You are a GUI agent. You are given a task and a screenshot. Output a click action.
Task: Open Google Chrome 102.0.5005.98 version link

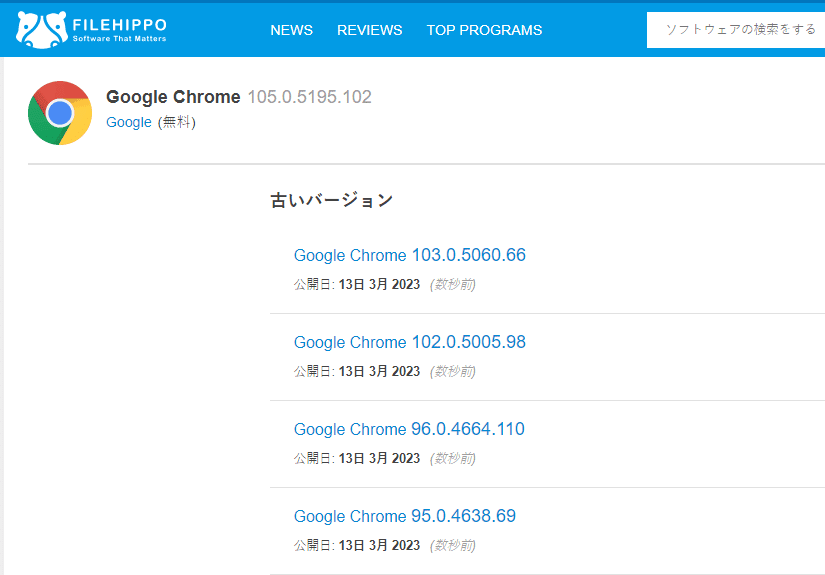pyautogui.click(x=409, y=342)
